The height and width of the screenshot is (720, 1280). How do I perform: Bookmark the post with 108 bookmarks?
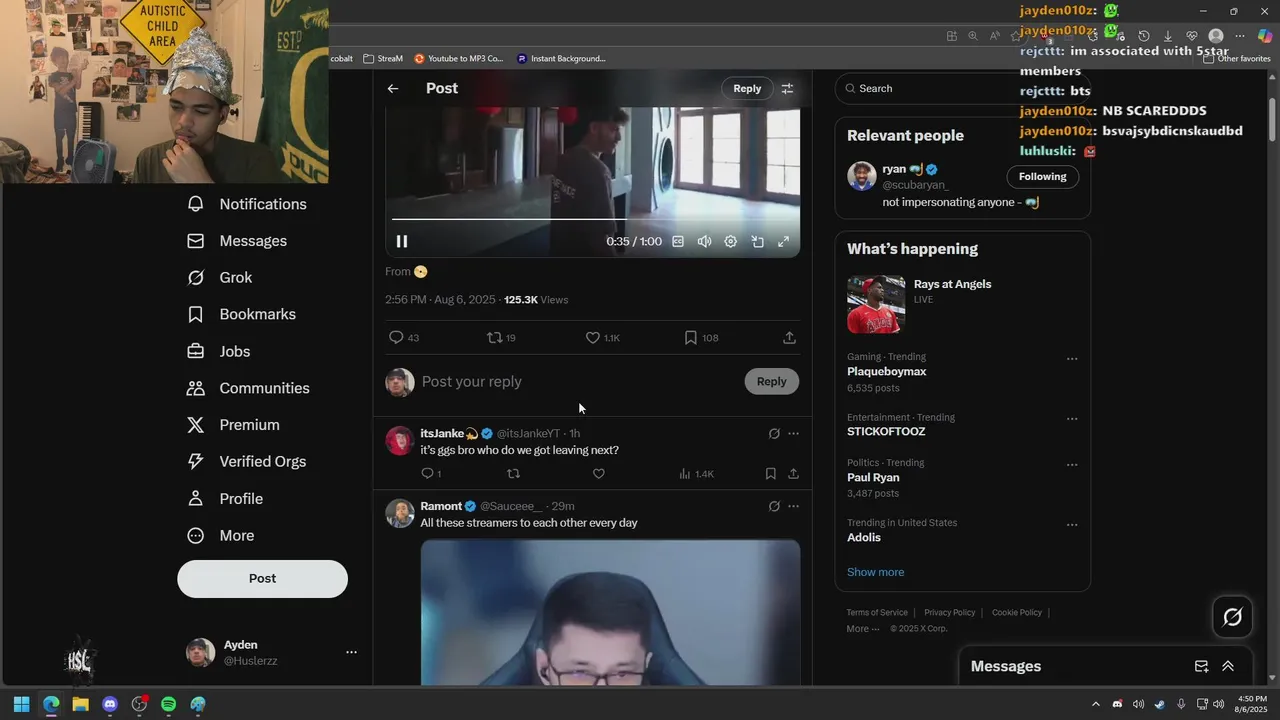[x=690, y=338]
